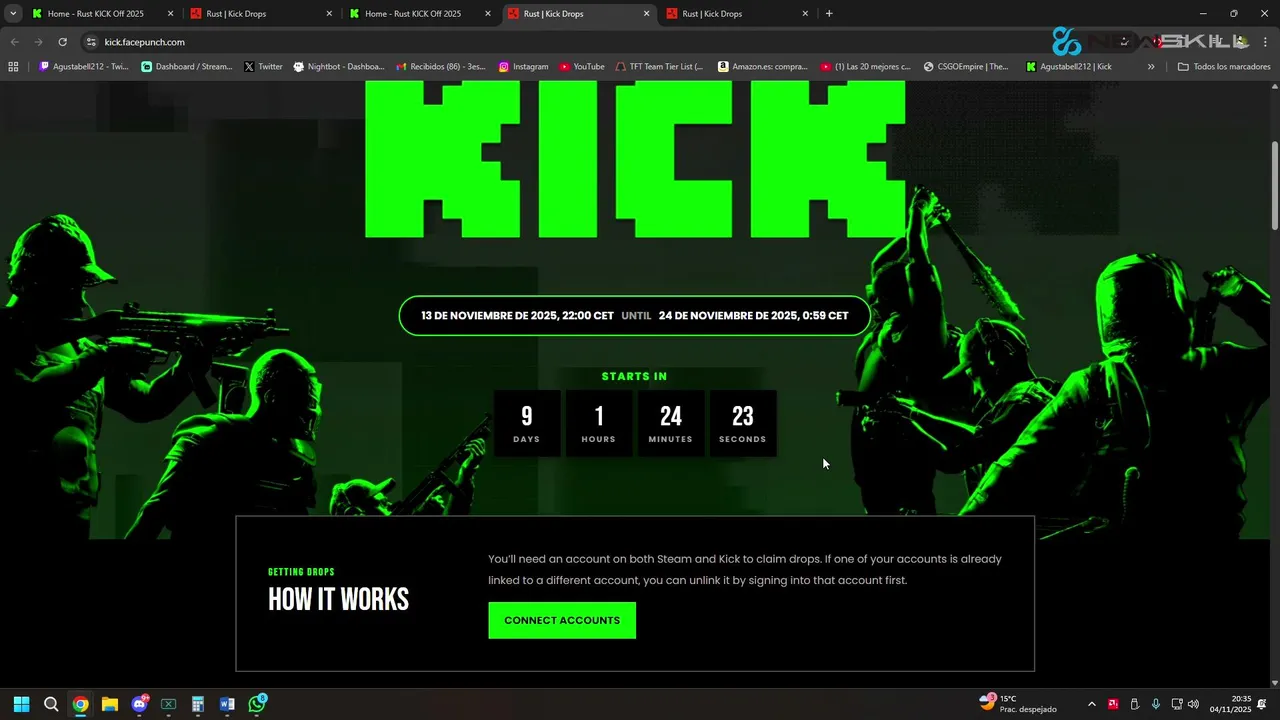
Task: Click the event date range pill
Action: coord(634,316)
